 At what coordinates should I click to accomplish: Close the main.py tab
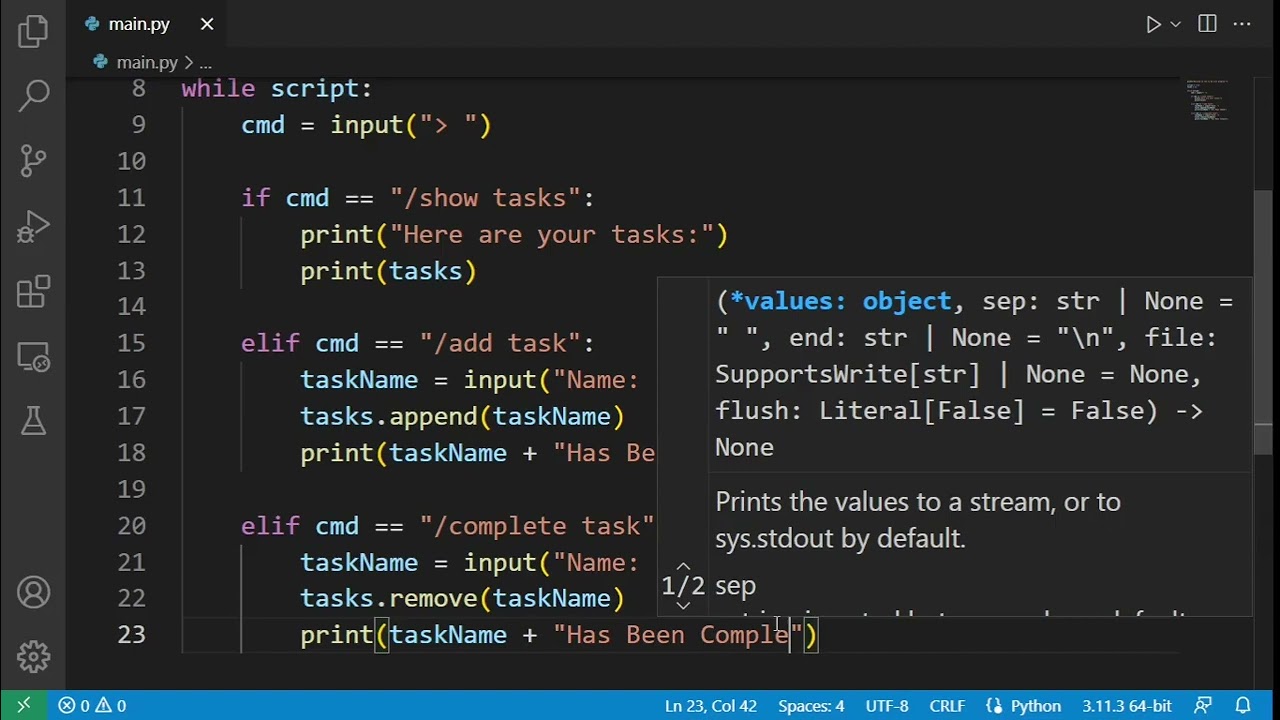click(207, 24)
